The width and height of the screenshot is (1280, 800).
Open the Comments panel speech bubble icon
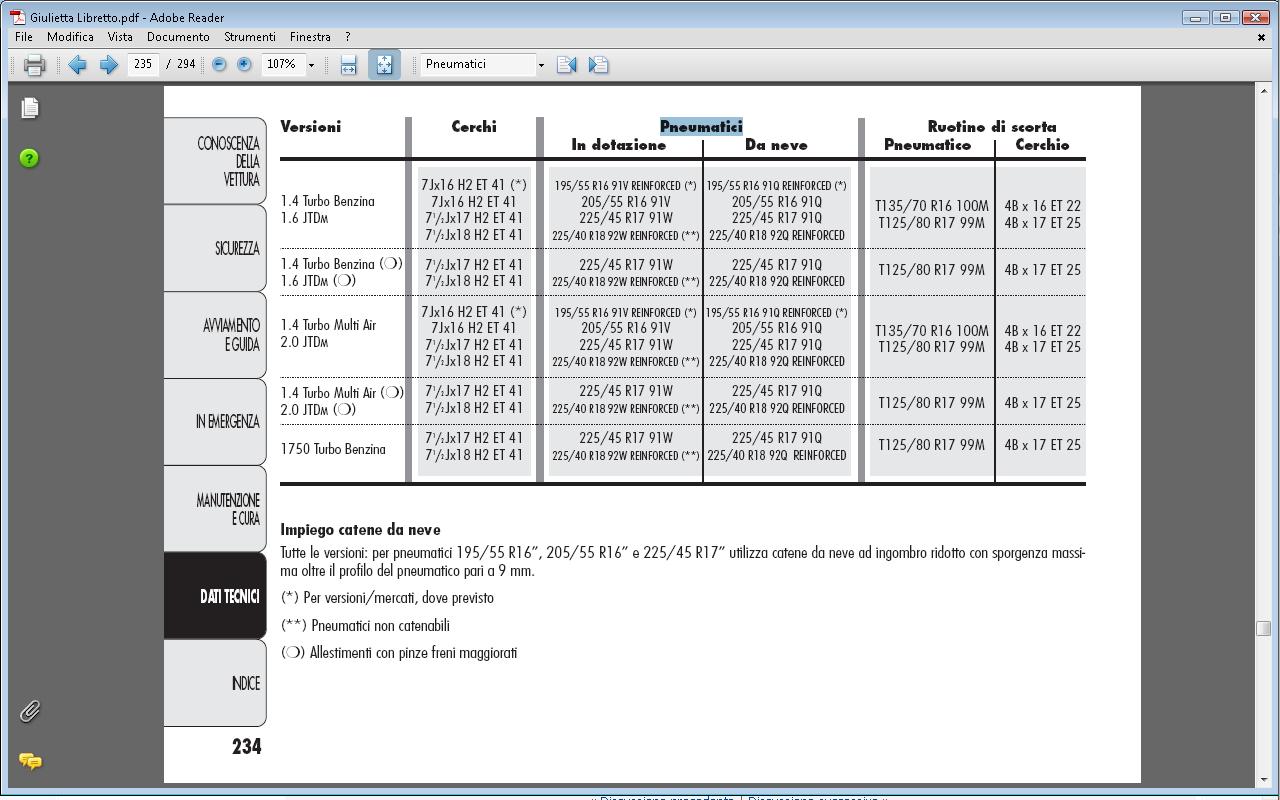coord(30,761)
